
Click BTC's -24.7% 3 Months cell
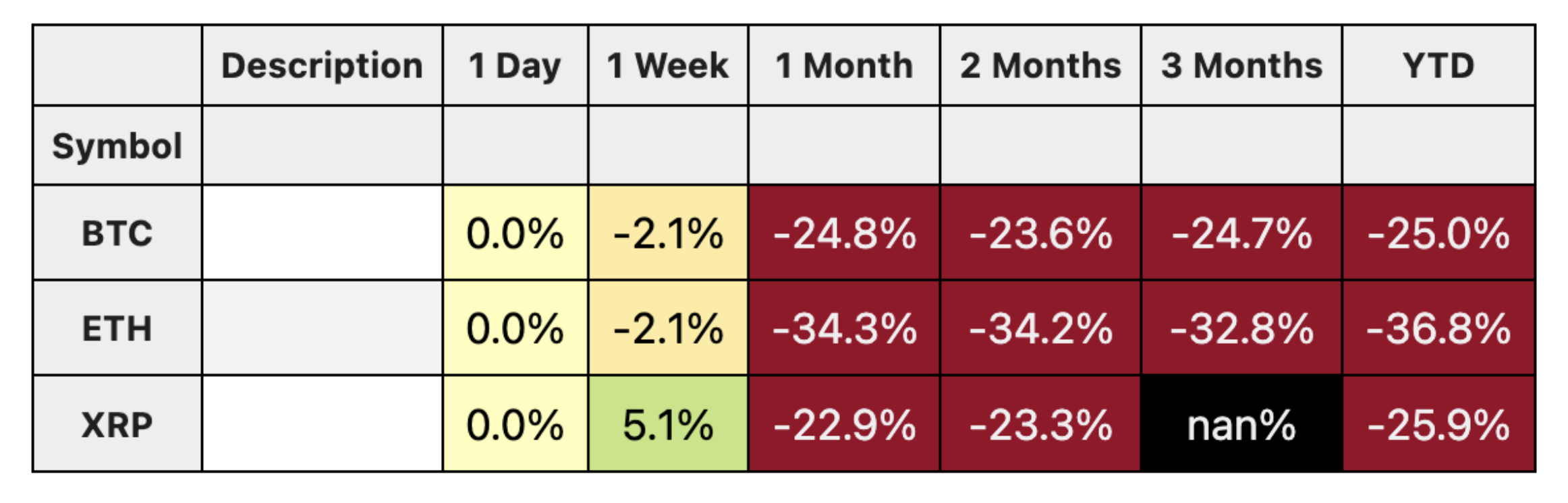[1241, 233]
